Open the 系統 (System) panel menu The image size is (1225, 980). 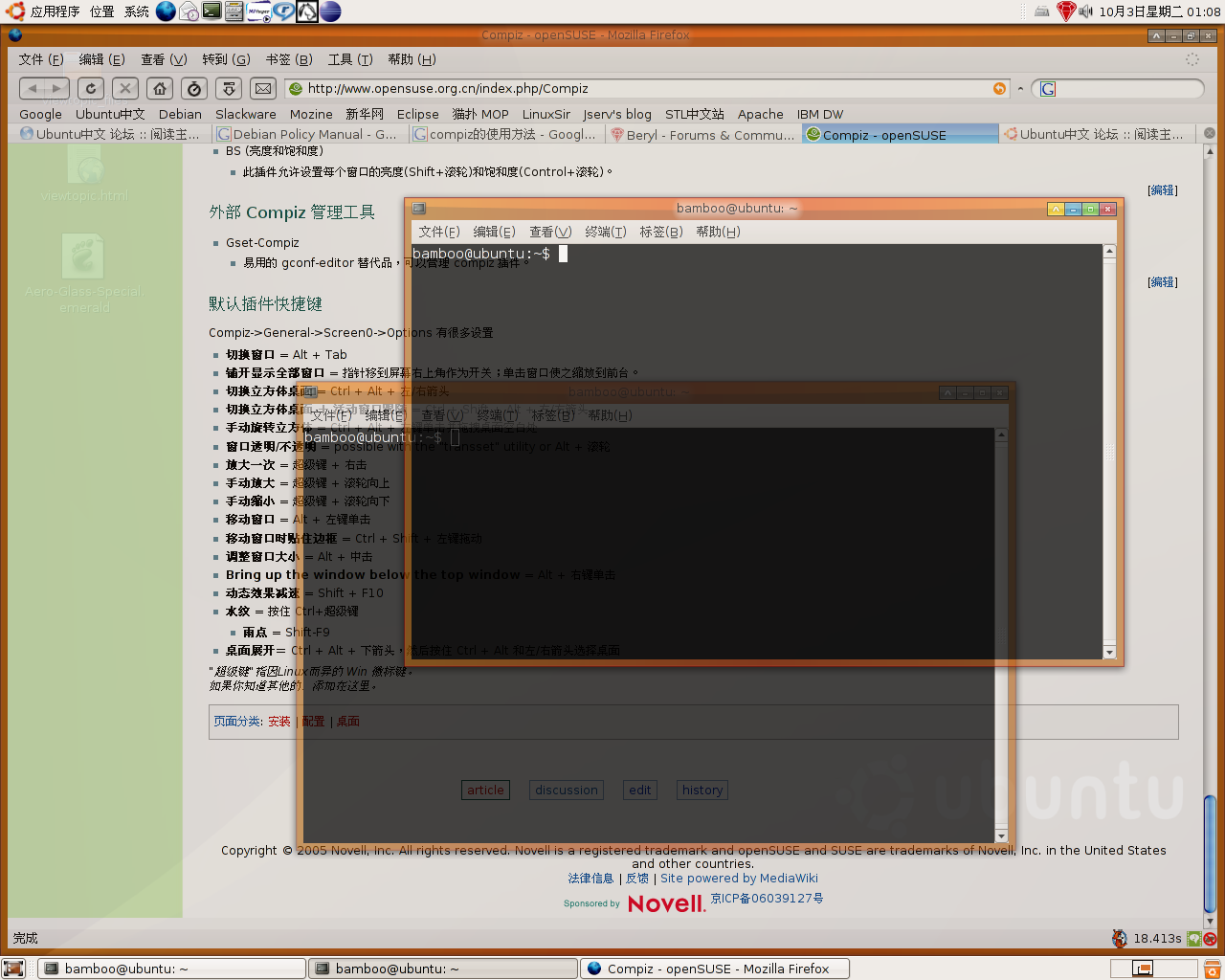pos(137,11)
